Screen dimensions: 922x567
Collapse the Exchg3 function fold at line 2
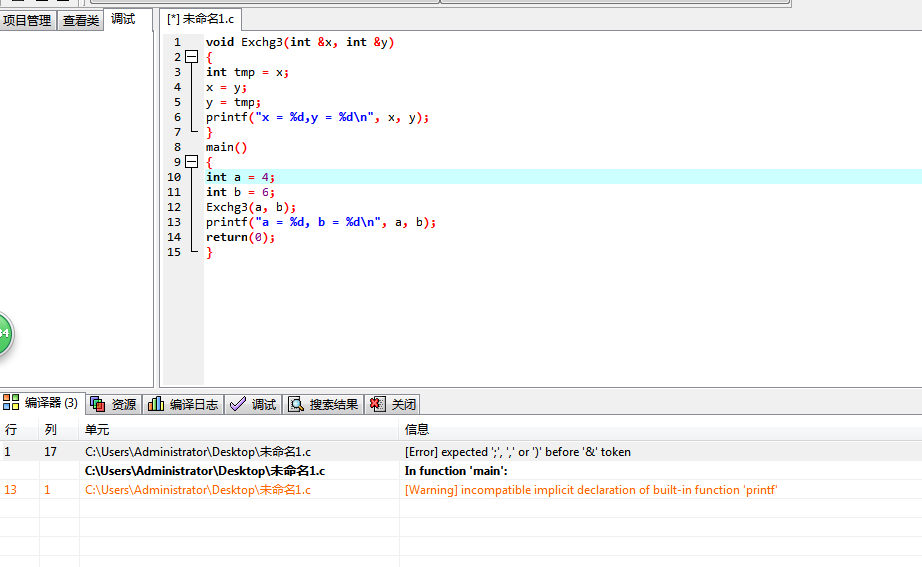tap(192, 57)
